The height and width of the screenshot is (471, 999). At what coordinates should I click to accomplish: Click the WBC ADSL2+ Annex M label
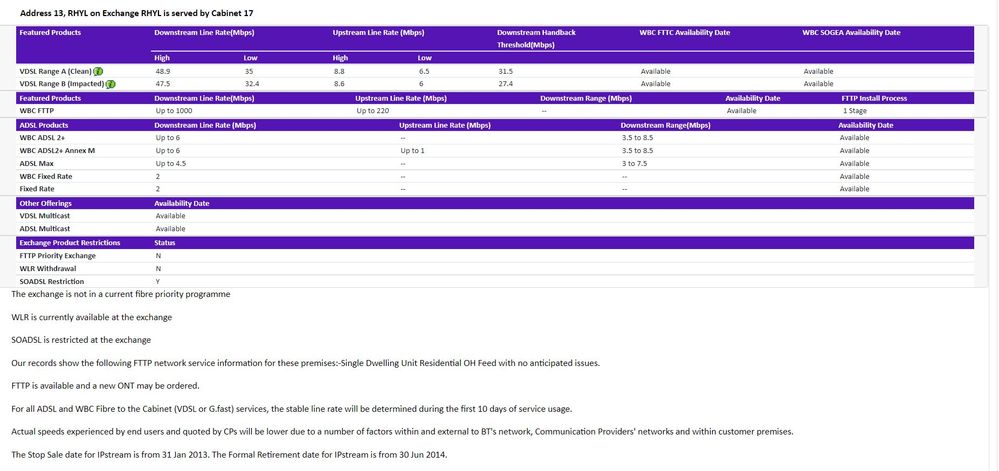pos(57,150)
